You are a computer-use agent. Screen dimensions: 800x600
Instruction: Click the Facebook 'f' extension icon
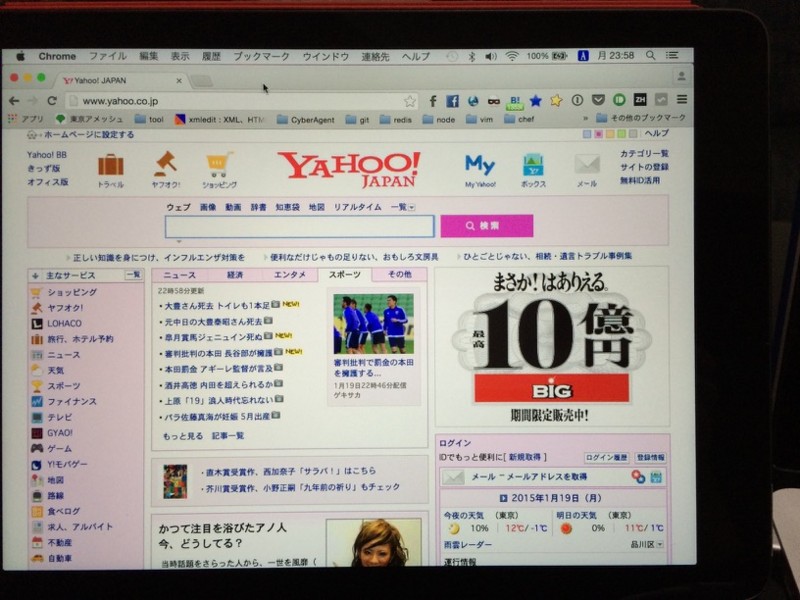point(433,101)
